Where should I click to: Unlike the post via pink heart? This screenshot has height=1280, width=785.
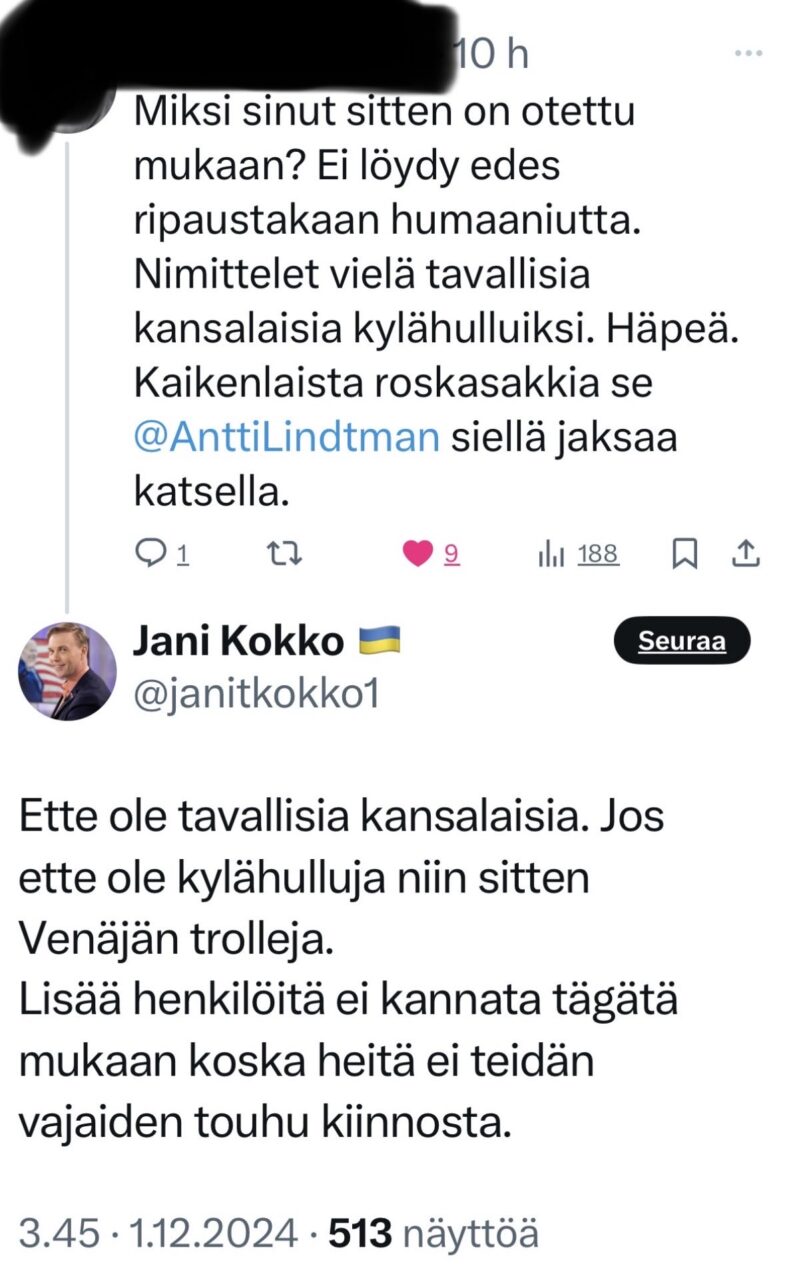coord(417,553)
